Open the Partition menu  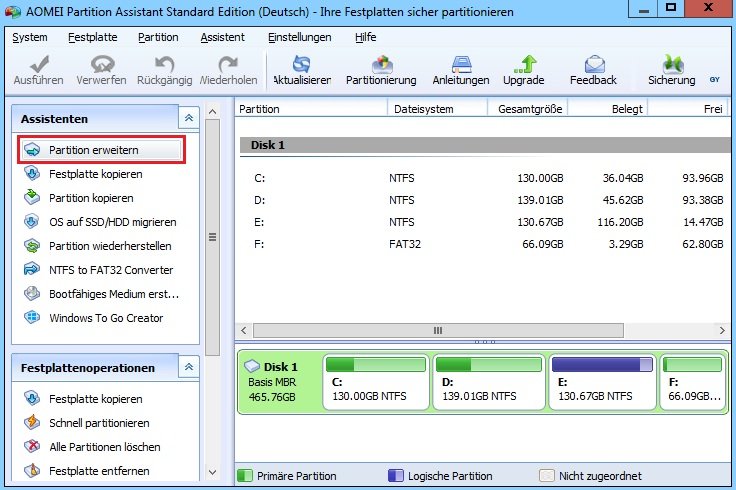[158, 37]
